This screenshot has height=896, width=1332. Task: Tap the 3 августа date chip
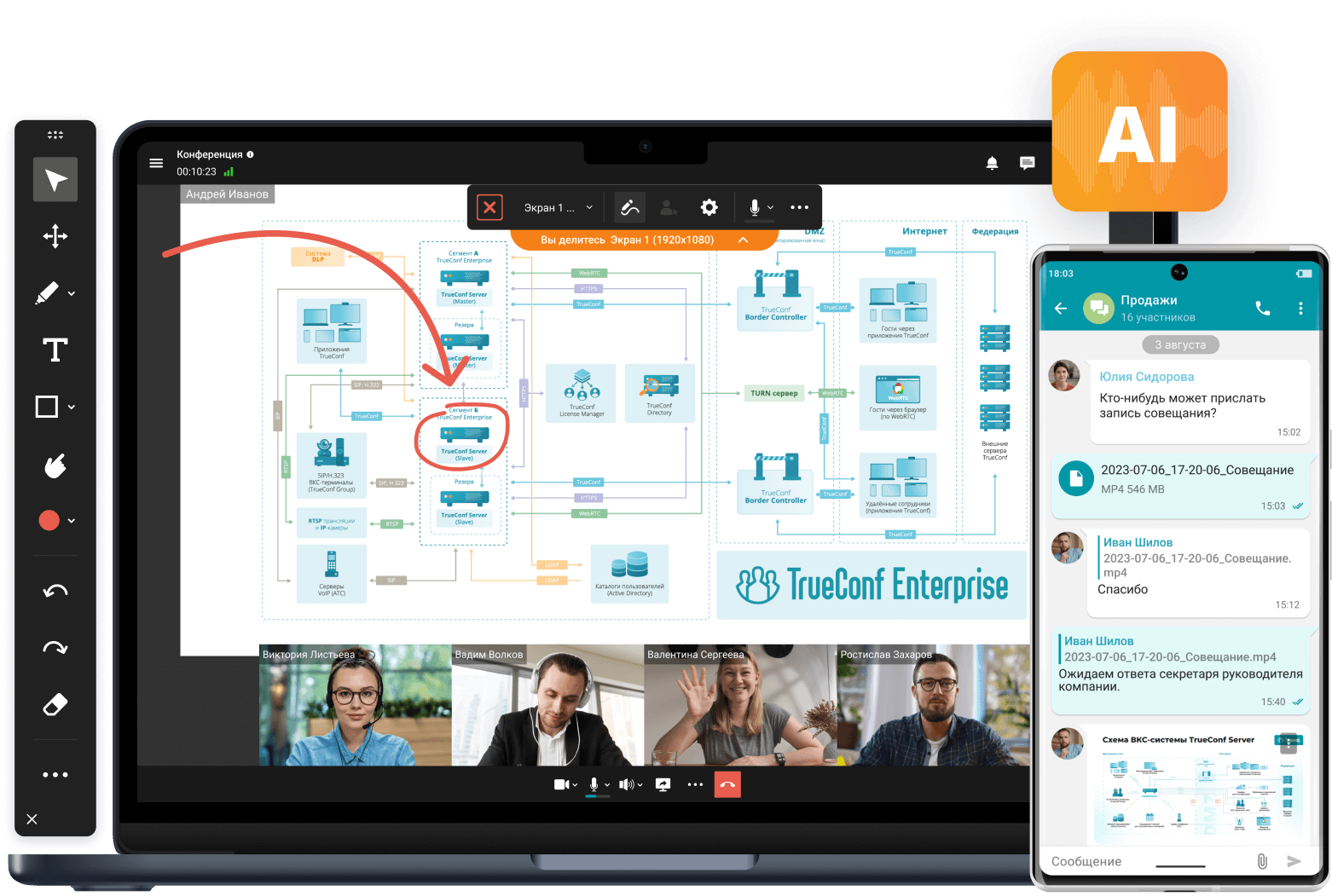click(x=1180, y=344)
